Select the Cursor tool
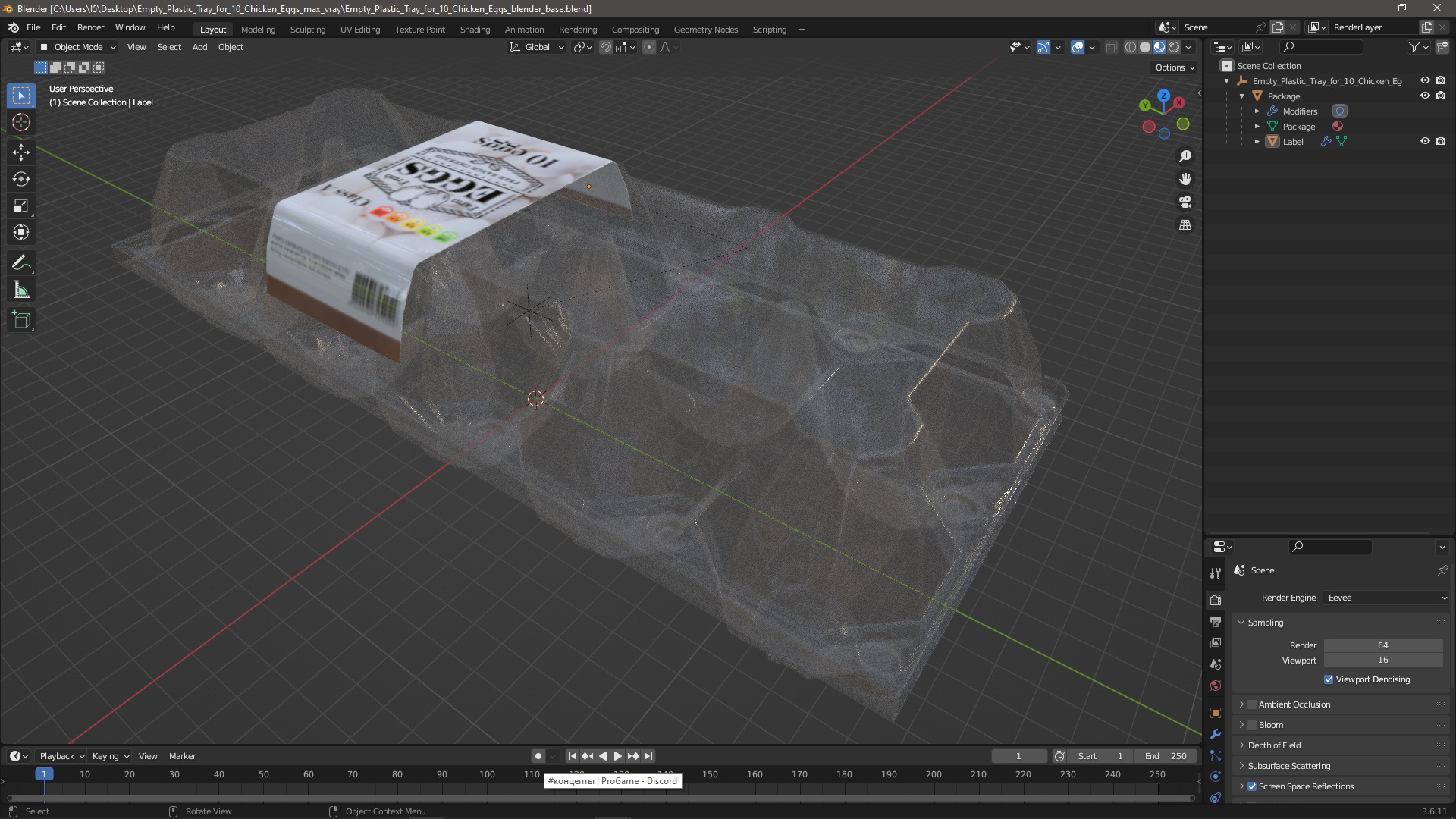1456x819 pixels. tap(20, 122)
